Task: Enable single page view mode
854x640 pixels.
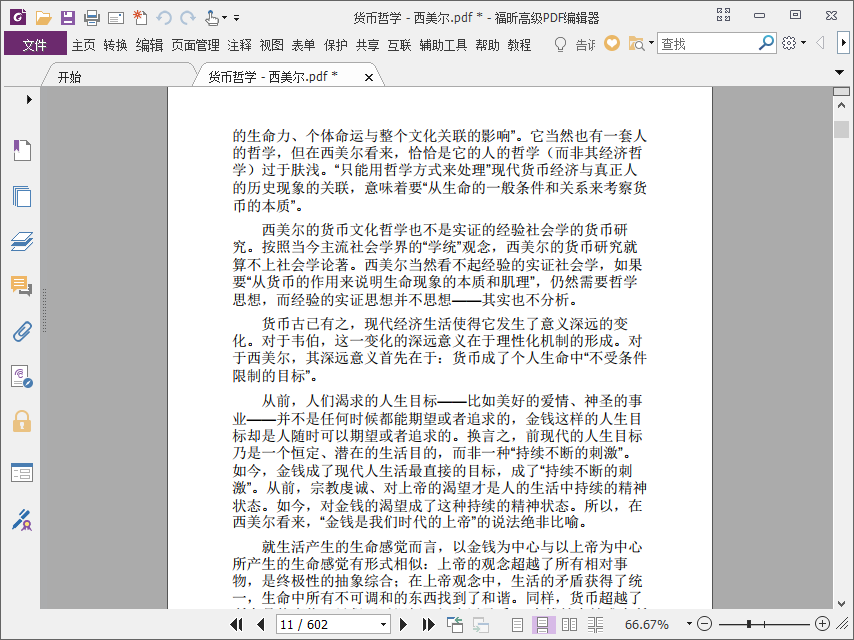Action: coord(517,624)
